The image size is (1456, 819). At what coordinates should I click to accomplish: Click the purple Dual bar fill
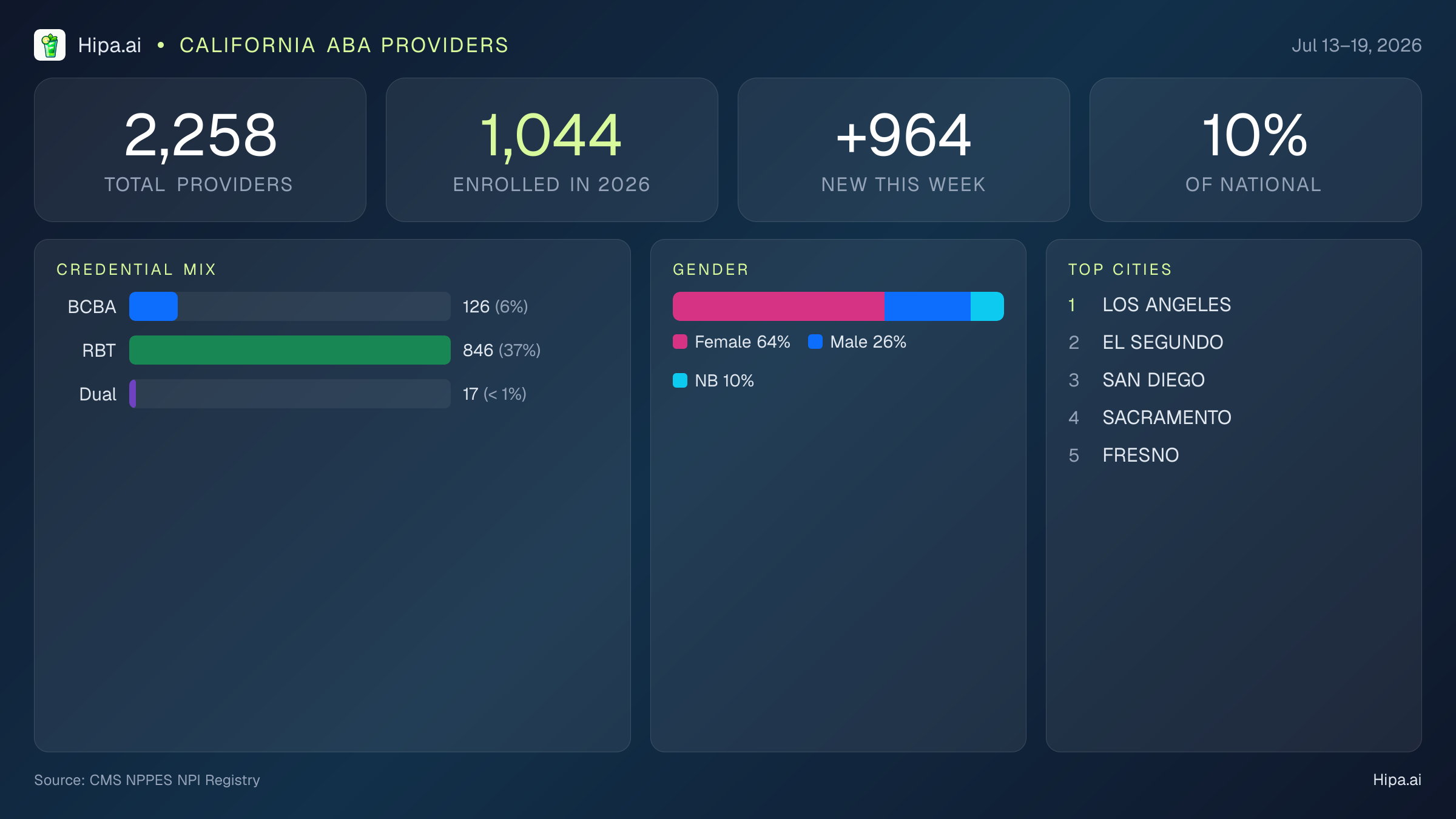[x=133, y=394]
